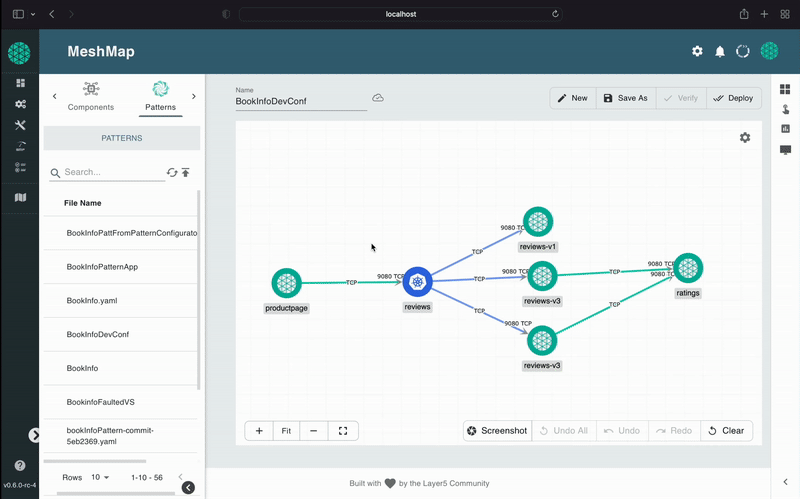Screen dimensions: 800x499
Task: Switch to the Components tab
Action: 91,96
